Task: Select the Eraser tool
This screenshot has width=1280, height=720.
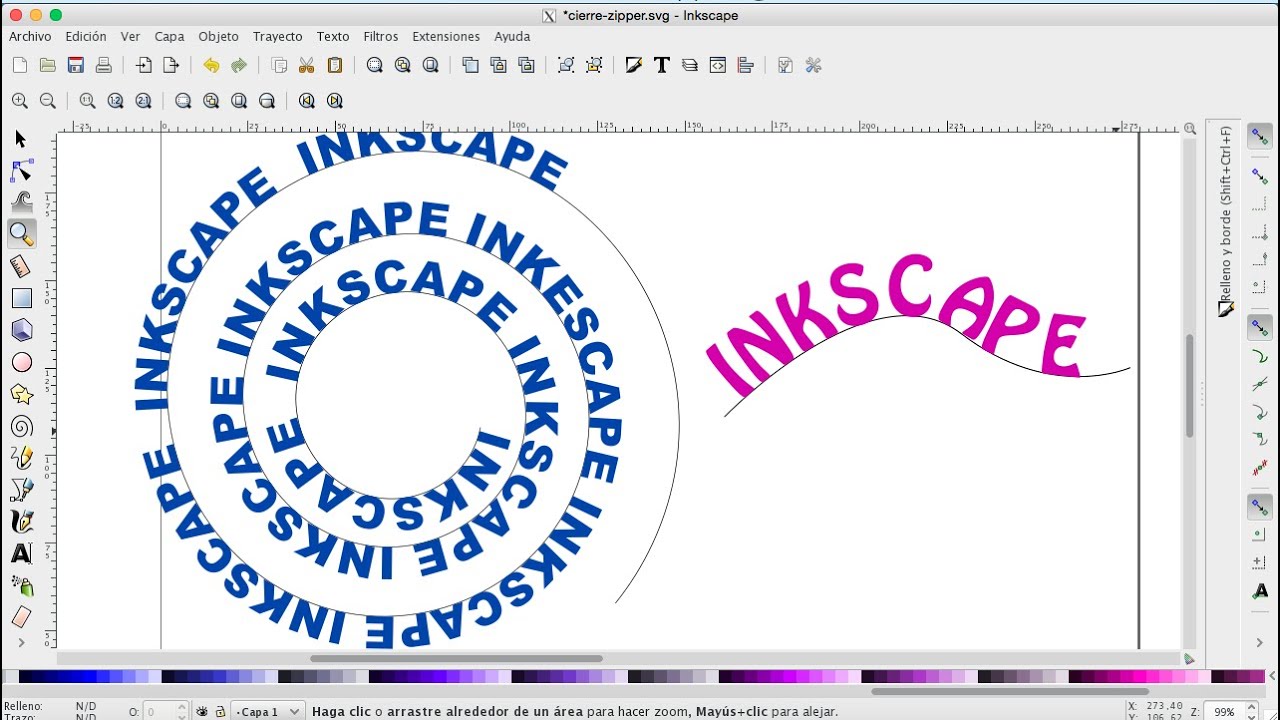Action: coord(21,617)
